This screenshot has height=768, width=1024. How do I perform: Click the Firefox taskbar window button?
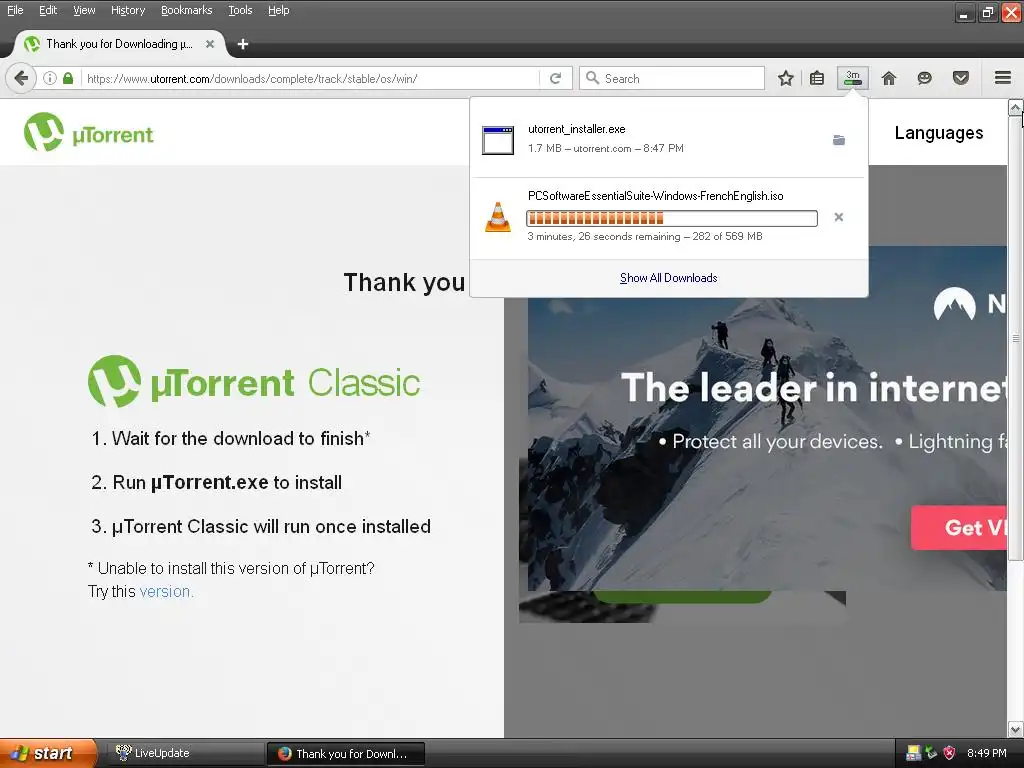(345, 753)
